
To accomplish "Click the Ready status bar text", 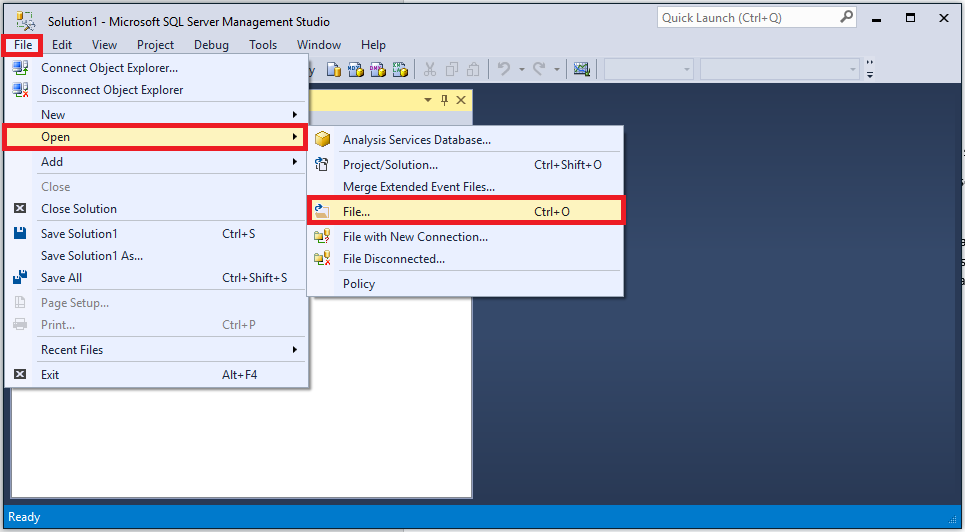I will (24, 517).
